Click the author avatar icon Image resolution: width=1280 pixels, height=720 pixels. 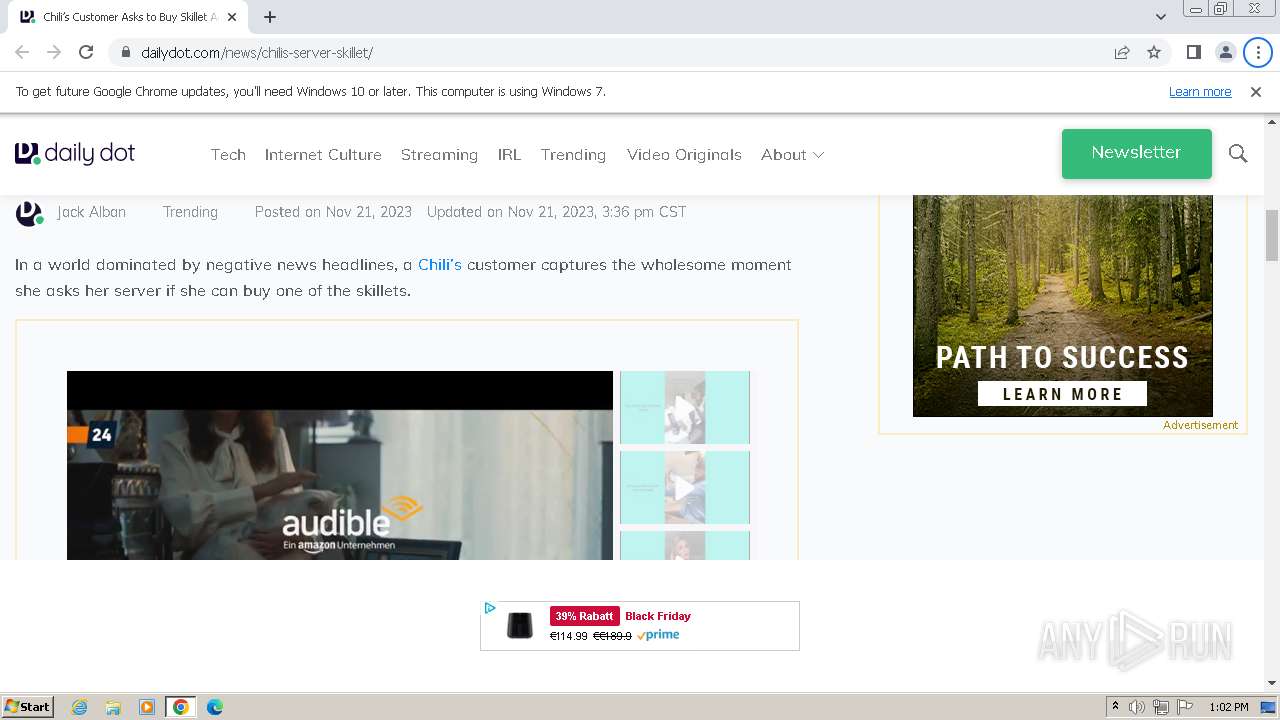pyautogui.click(x=29, y=212)
